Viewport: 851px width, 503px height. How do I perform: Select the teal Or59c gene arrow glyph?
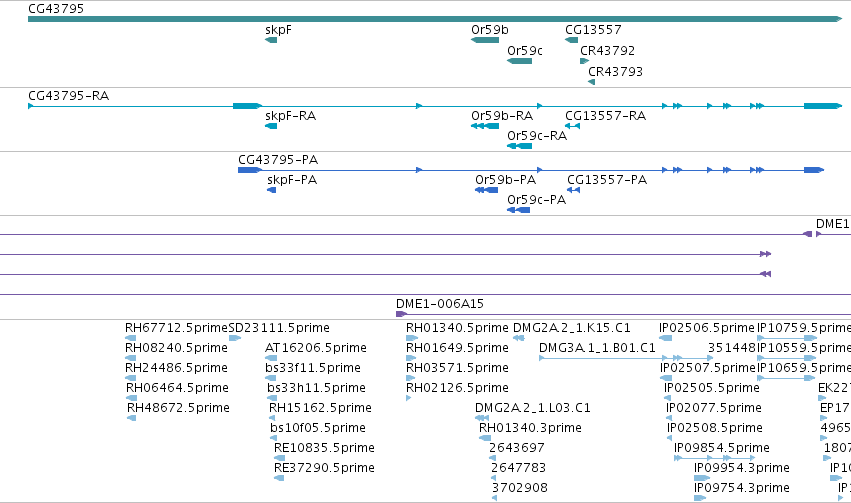click(519, 61)
